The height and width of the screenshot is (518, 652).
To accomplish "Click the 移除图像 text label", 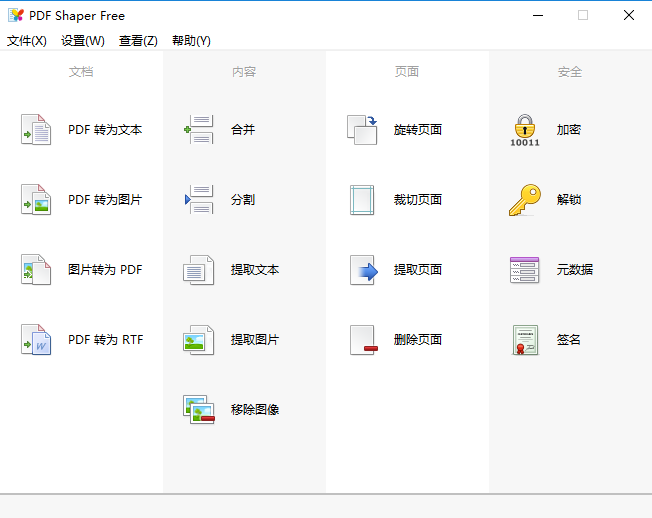I will point(255,409).
